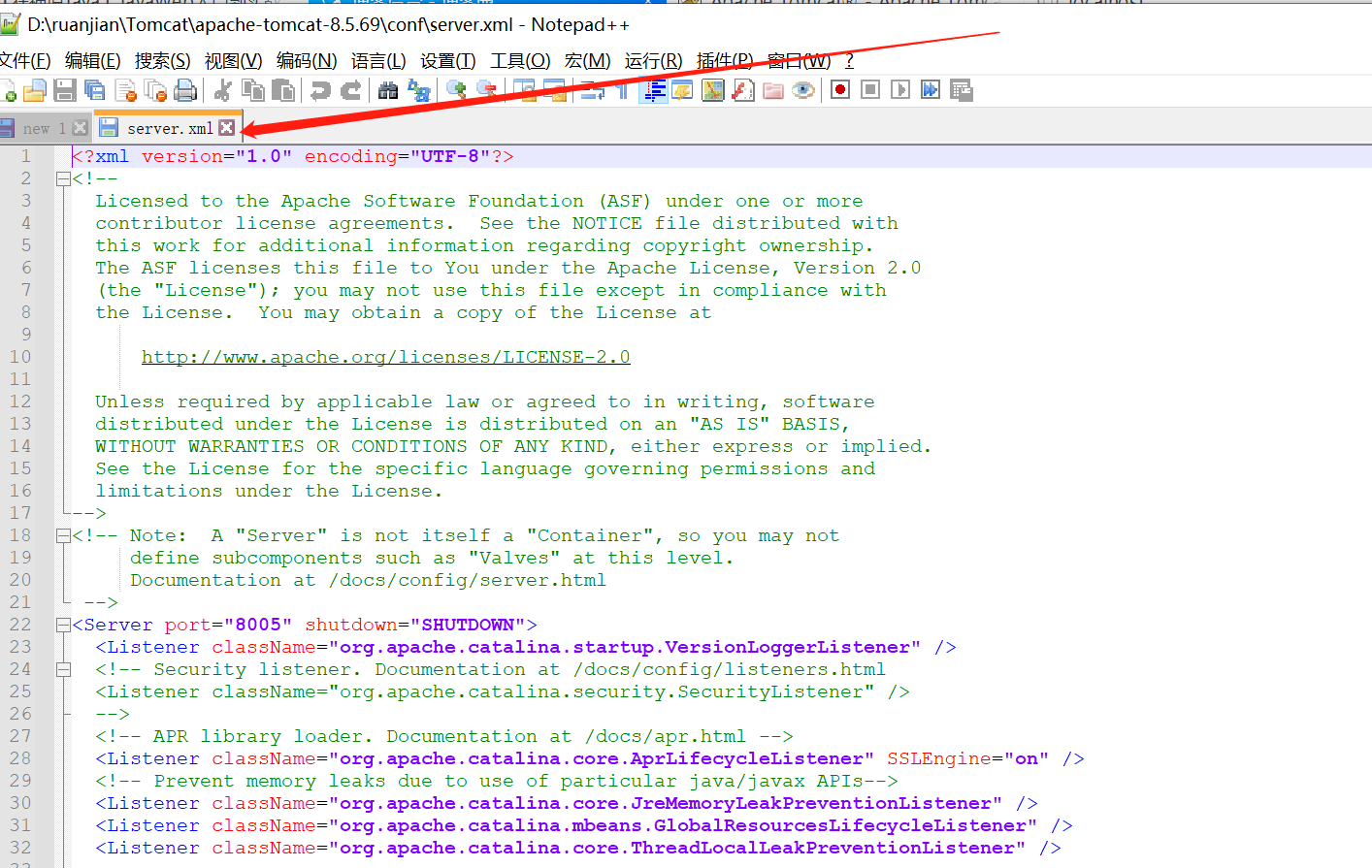Follow the apache.org LICENSE-2.0 link
The image size is (1372, 868).
[386, 357]
